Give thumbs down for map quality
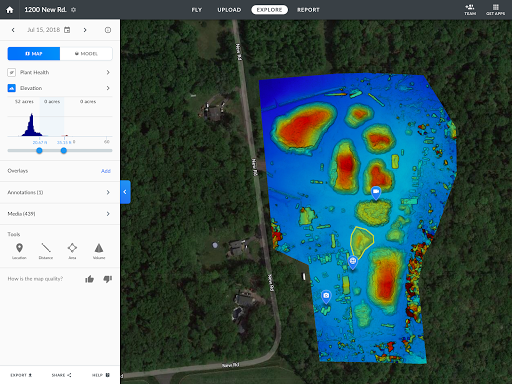The height and width of the screenshot is (384, 512). (108, 279)
